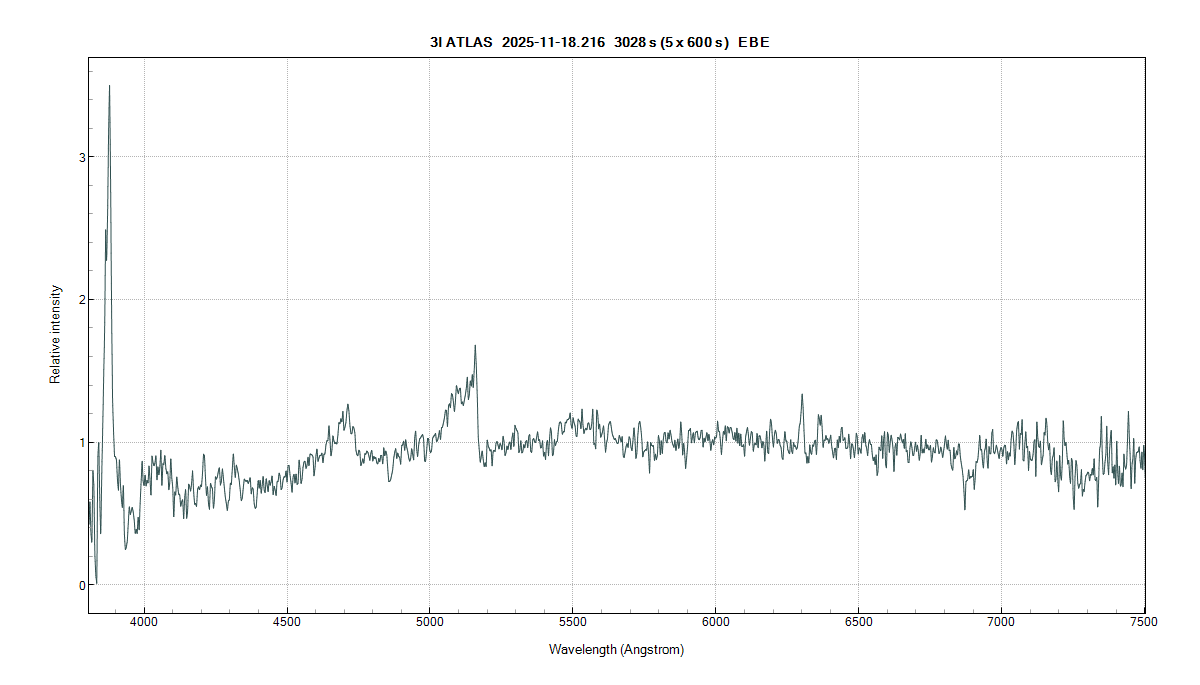
Task: Click the bottom of the absorption dip near 6870 Angstrom
Action: click(x=965, y=509)
